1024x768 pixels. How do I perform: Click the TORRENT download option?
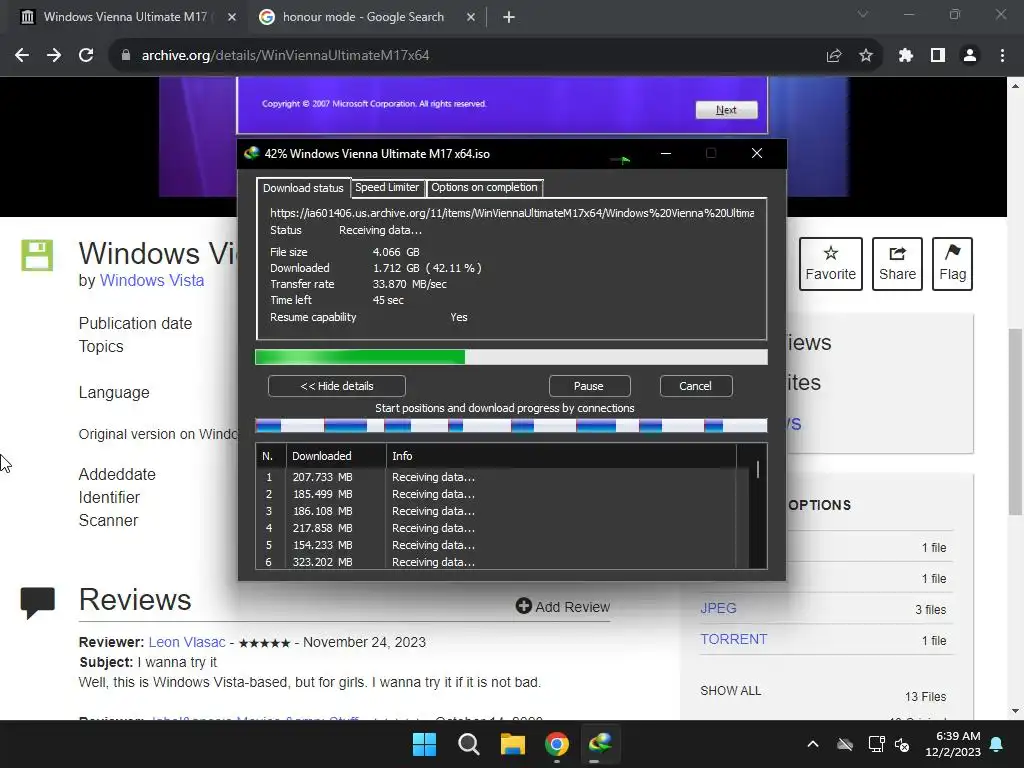(x=733, y=639)
